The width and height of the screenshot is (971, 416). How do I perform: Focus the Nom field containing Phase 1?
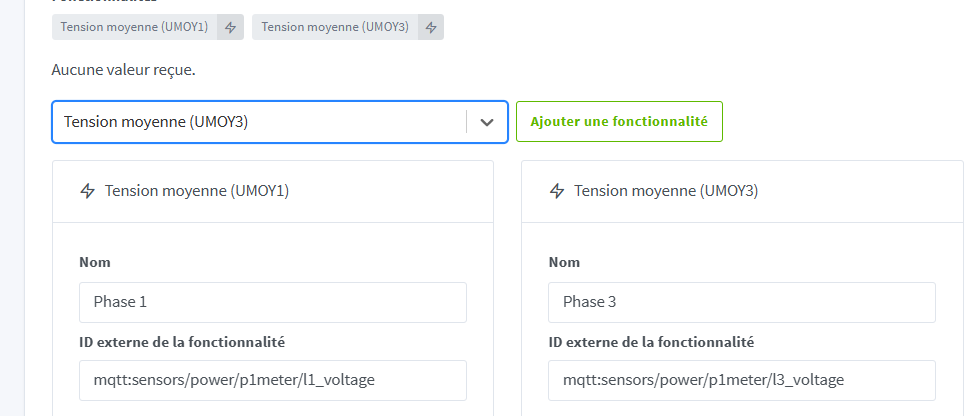click(x=272, y=302)
